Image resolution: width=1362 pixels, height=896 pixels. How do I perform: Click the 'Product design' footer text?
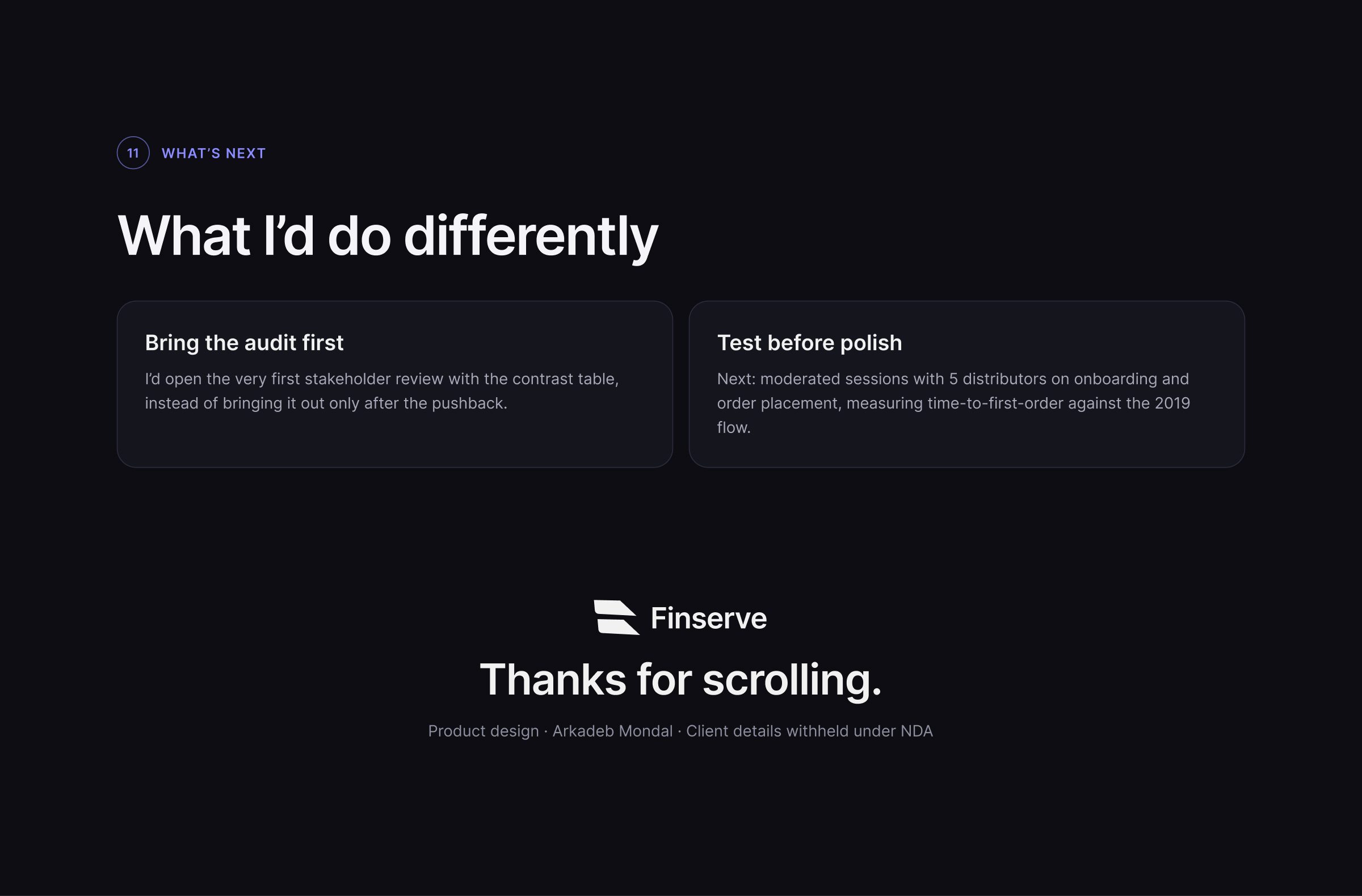[x=484, y=731]
